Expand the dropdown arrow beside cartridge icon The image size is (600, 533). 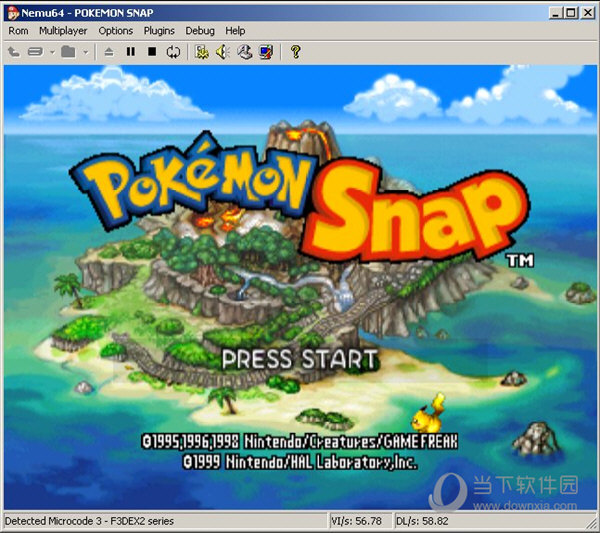(52, 52)
